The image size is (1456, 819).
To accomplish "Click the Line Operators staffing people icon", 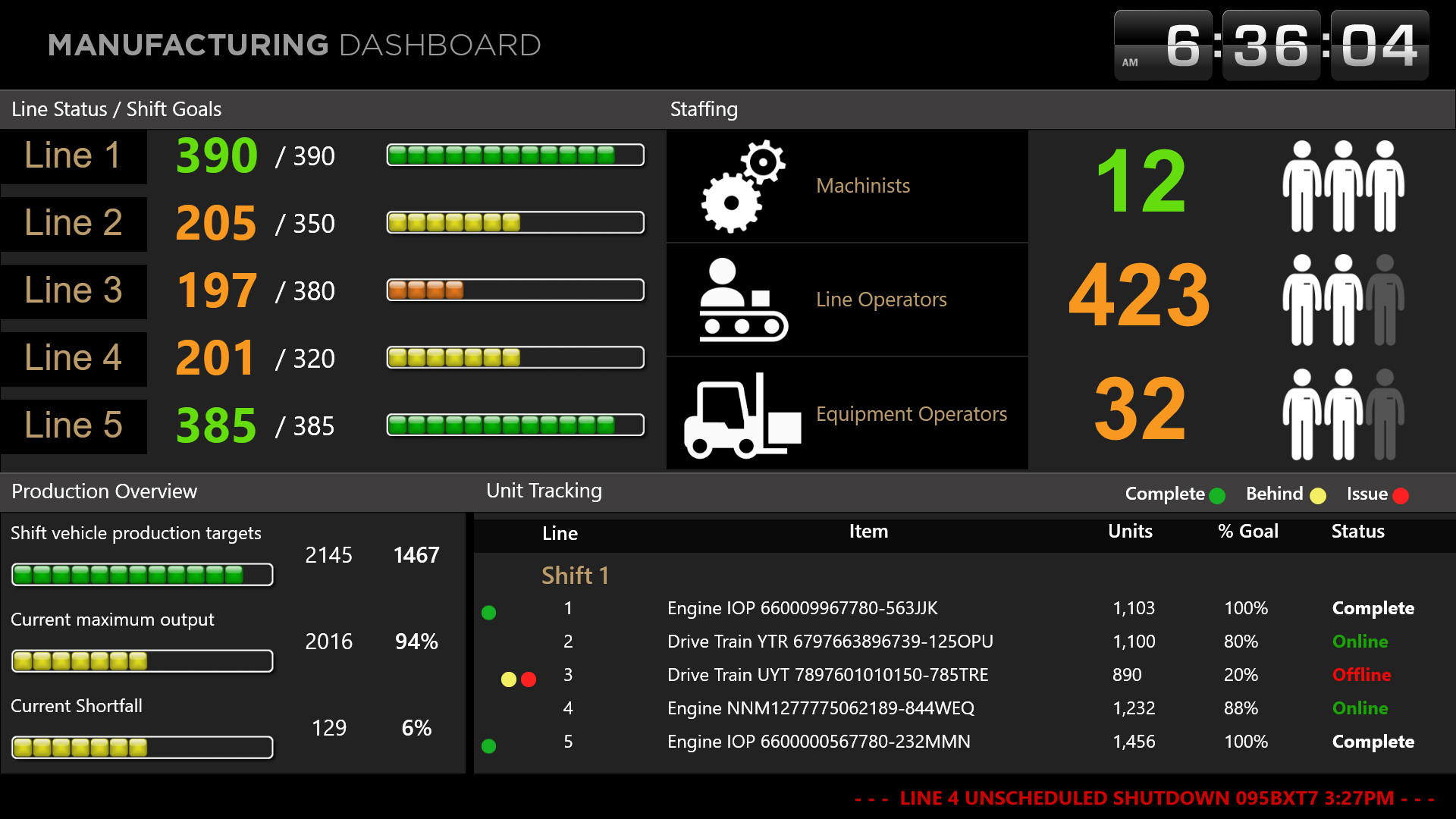I will (x=1343, y=300).
